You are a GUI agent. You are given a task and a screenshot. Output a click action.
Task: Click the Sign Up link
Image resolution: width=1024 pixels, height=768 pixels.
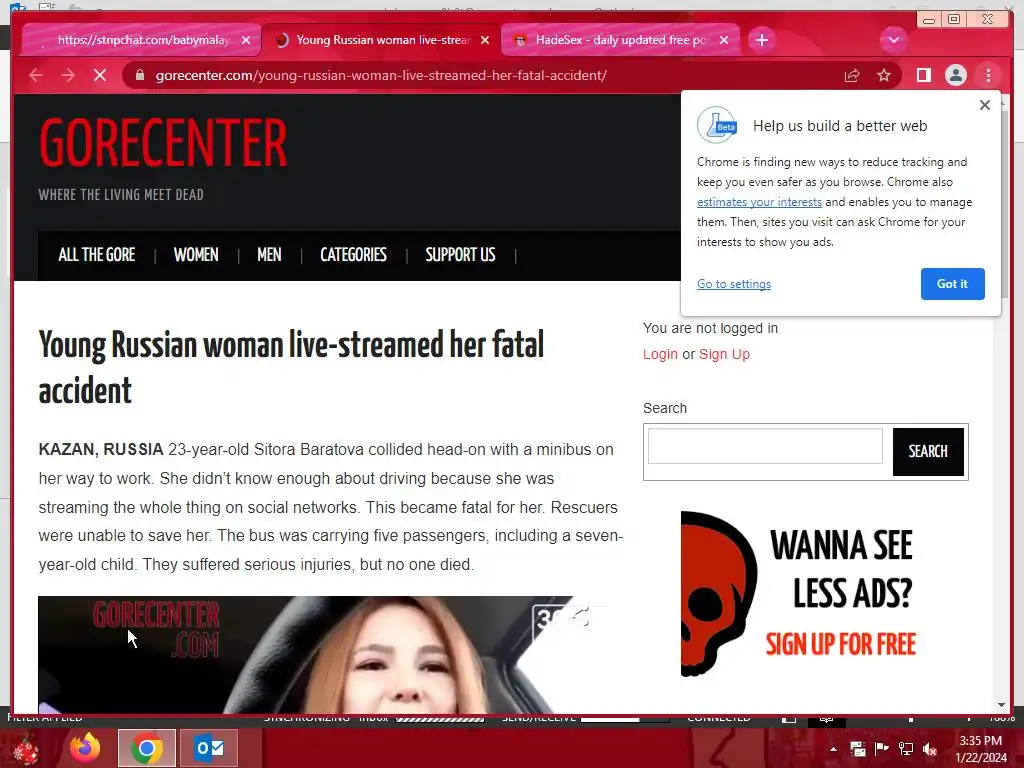[x=724, y=355]
